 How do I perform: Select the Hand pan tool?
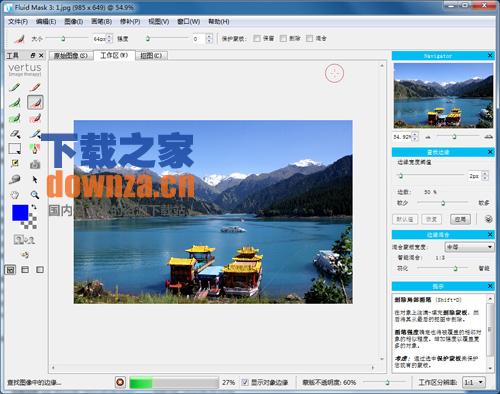click(x=14, y=195)
